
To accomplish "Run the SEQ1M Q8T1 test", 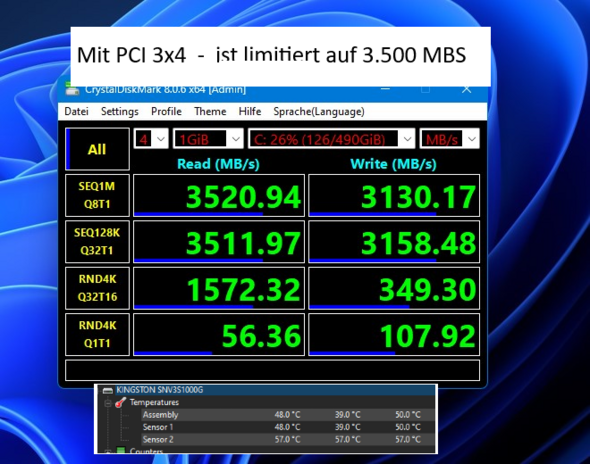I will (x=97, y=195).
